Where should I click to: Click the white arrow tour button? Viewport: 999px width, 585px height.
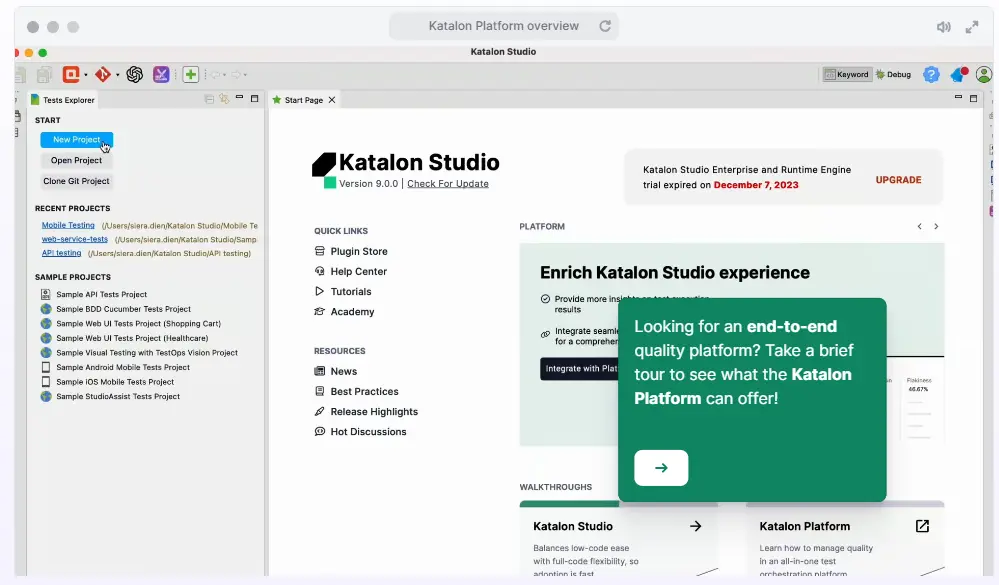click(661, 468)
